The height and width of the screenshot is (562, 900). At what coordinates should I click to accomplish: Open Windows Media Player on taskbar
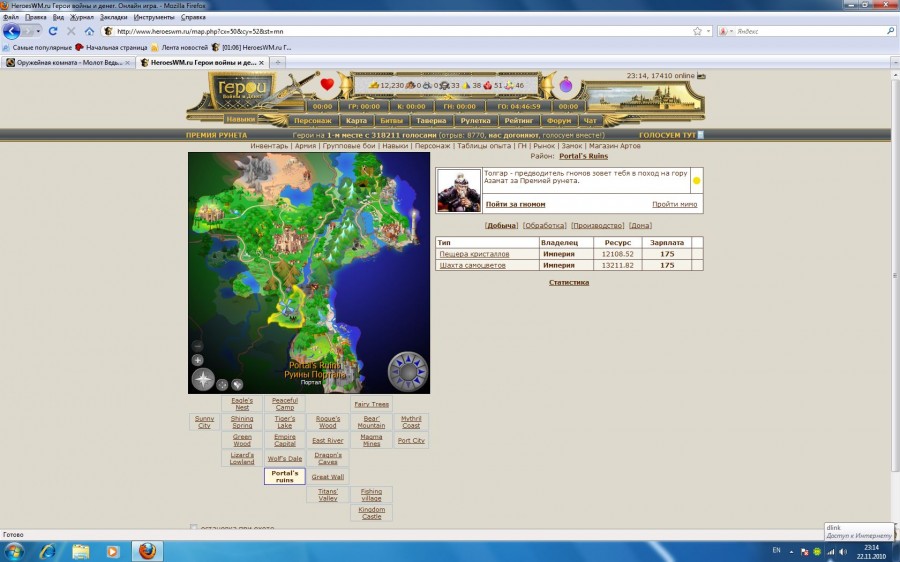click(x=112, y=551)
